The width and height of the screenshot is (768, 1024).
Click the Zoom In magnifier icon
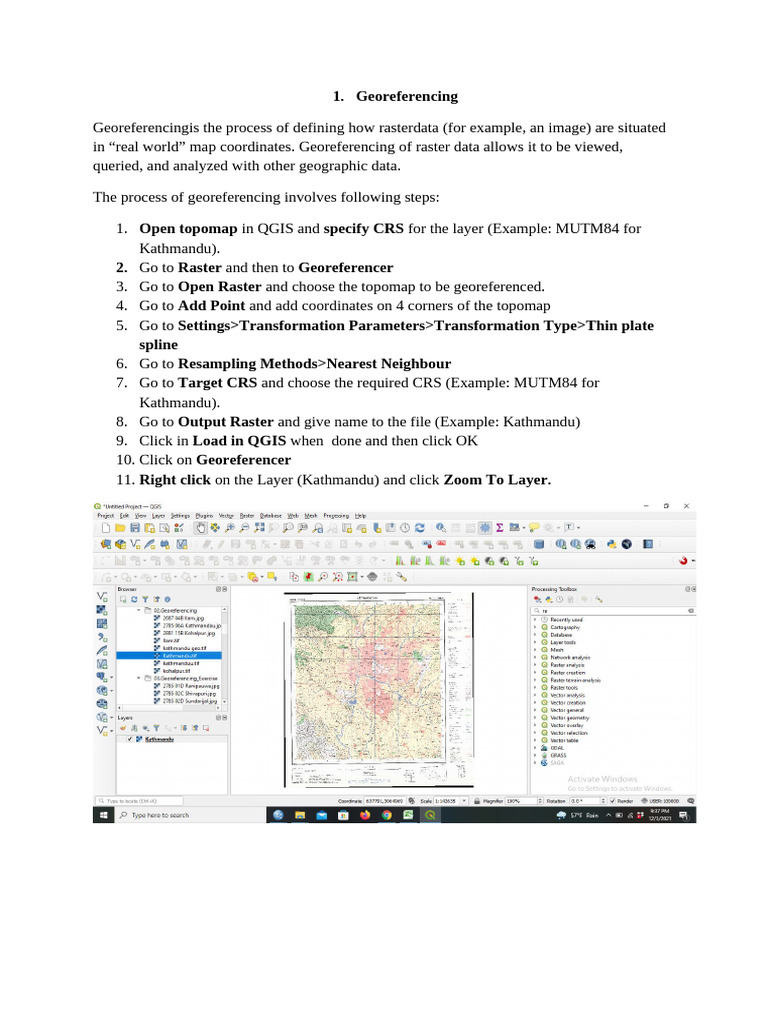click(x=229, y=528)
